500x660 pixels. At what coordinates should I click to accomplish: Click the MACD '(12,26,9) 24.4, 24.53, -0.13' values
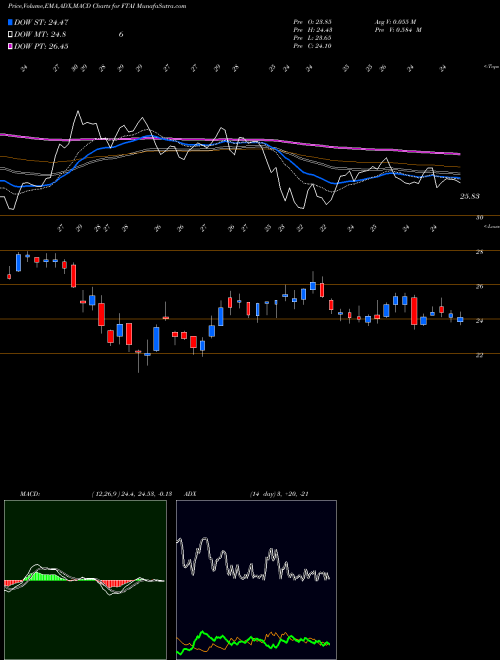point(131,494)
